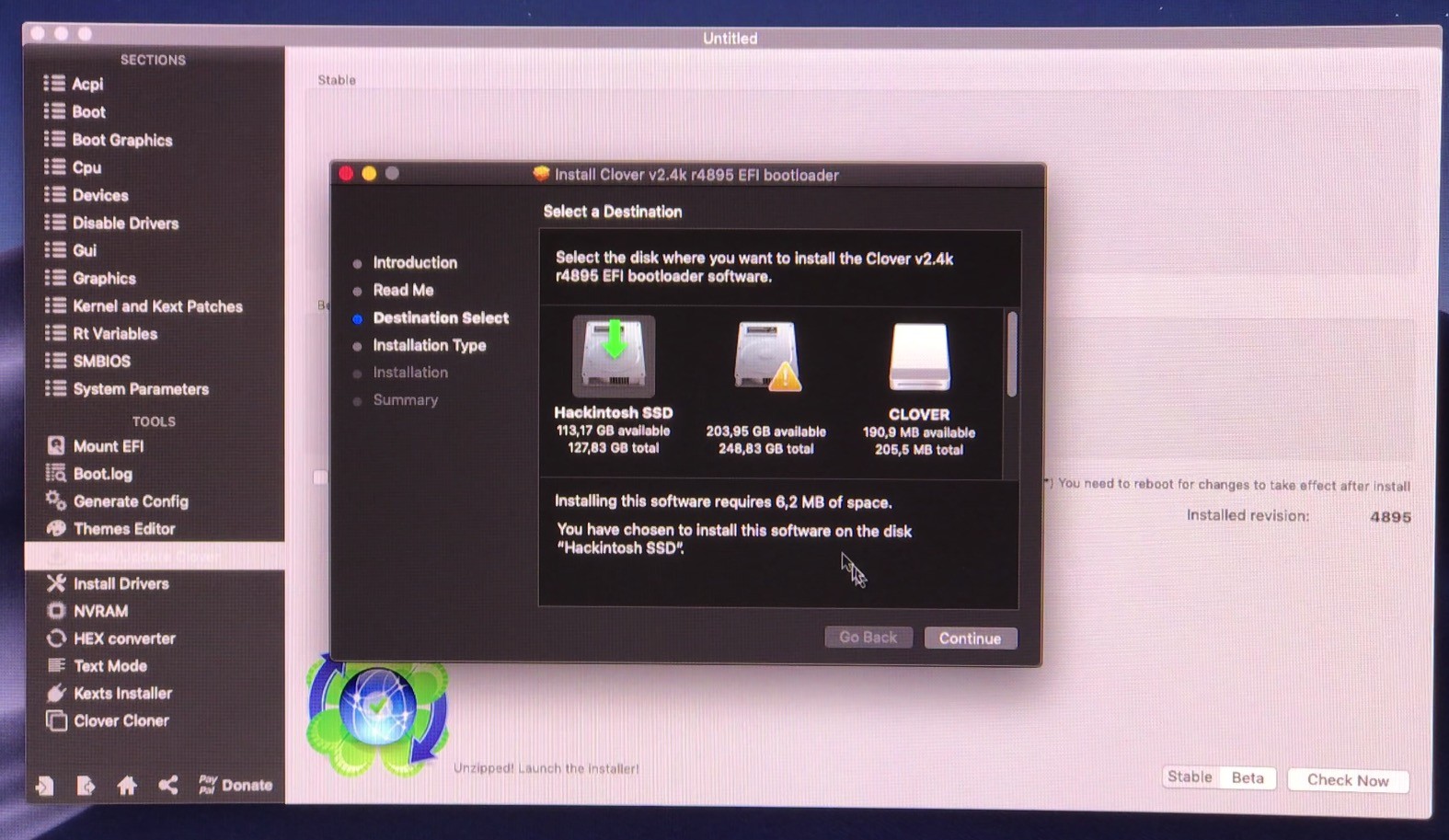Click the Mount EFI tool icon
The image size is (1449, 840).
56,446
